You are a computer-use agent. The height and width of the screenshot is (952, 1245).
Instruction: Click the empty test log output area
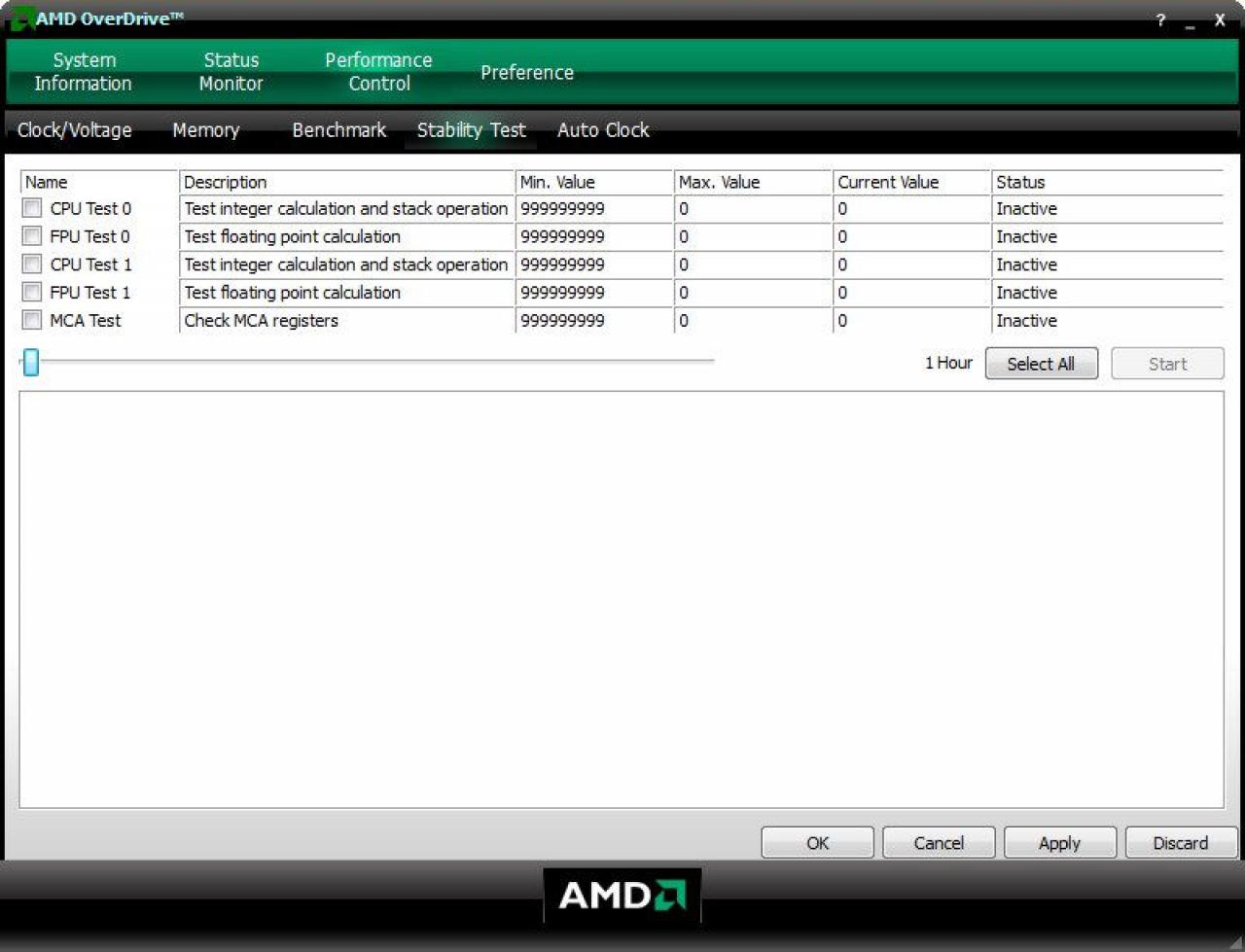tap(622, 600)
